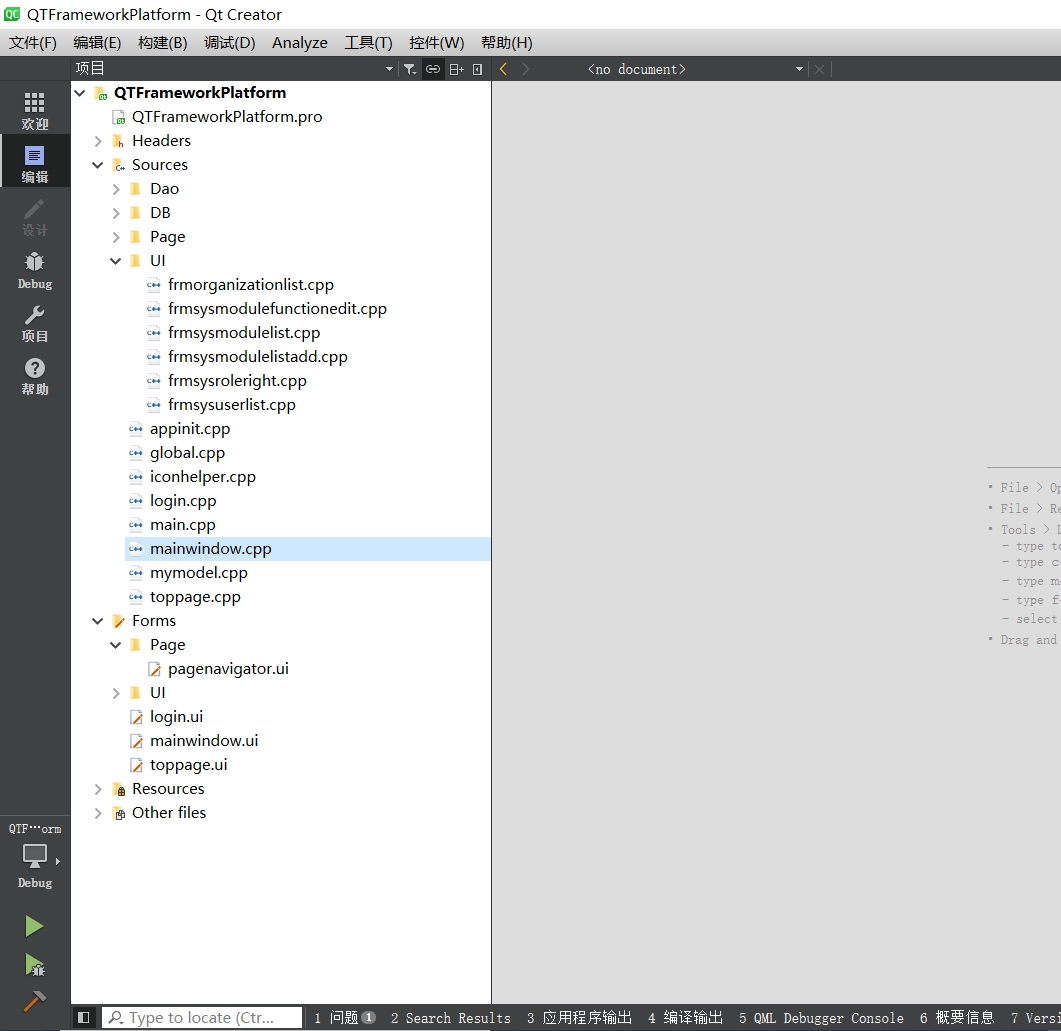
Task: Close the project side panel
Action: pos(478,69)
